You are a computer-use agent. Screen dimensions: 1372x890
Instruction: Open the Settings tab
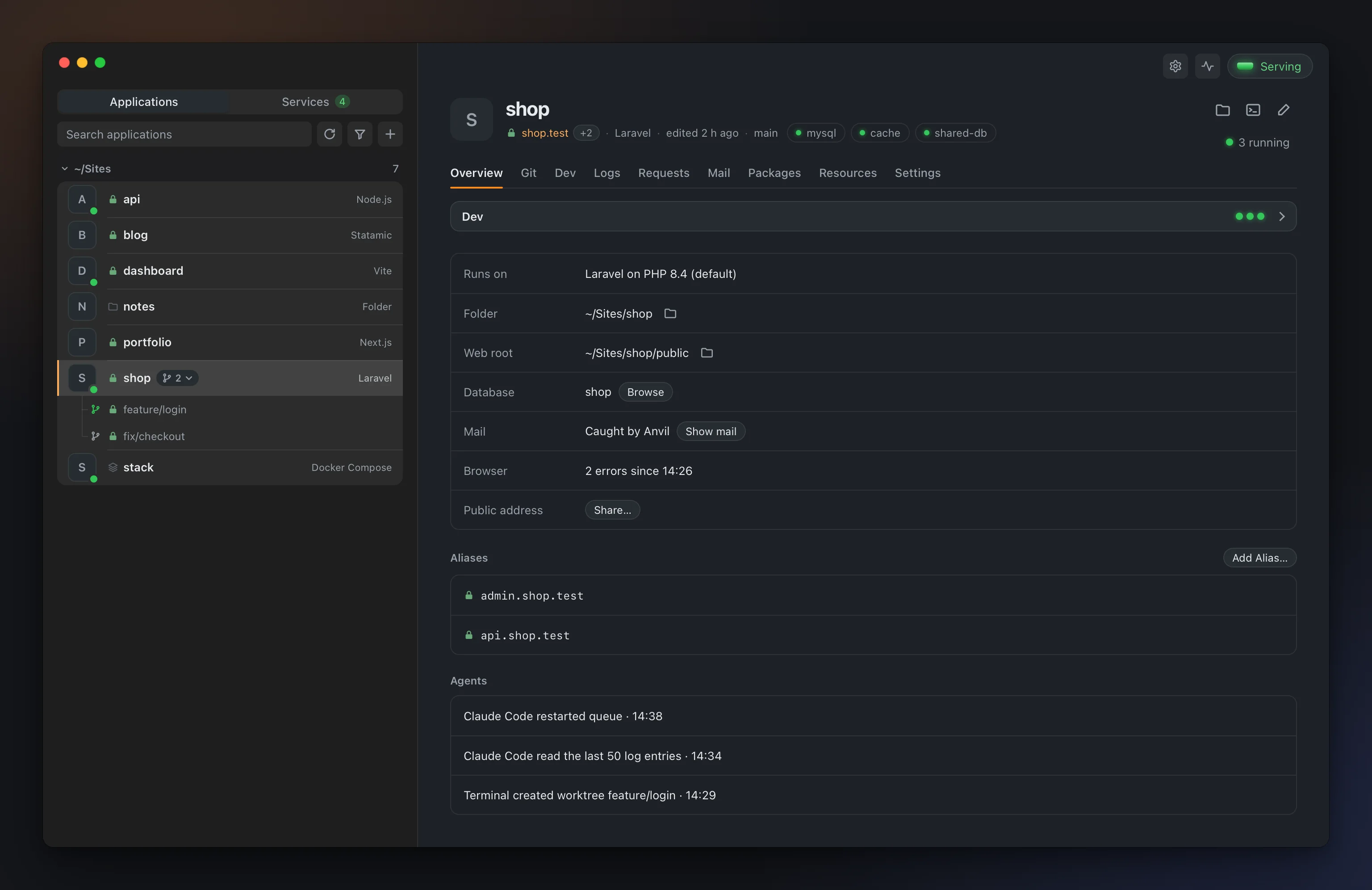[x=917, y=173]
